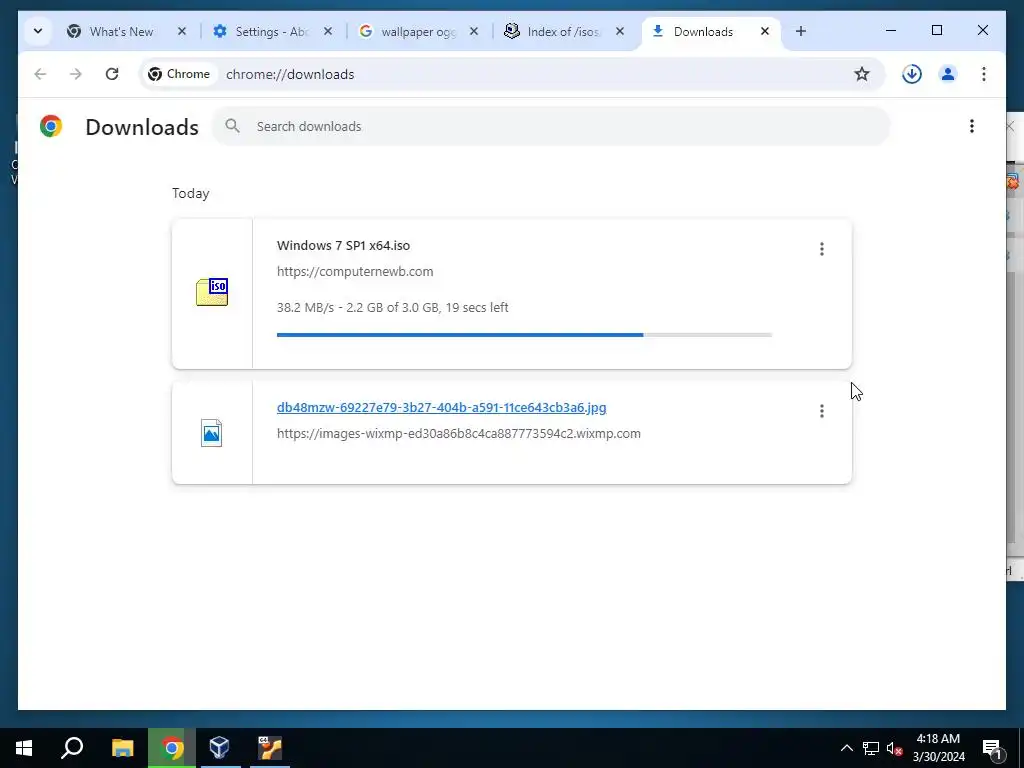Viewport: 1024px width, 768px height.
Task: Open more actions for Windows 7 SP1 x64.iso
Action: pyautogui.click(x=822, y=249)
